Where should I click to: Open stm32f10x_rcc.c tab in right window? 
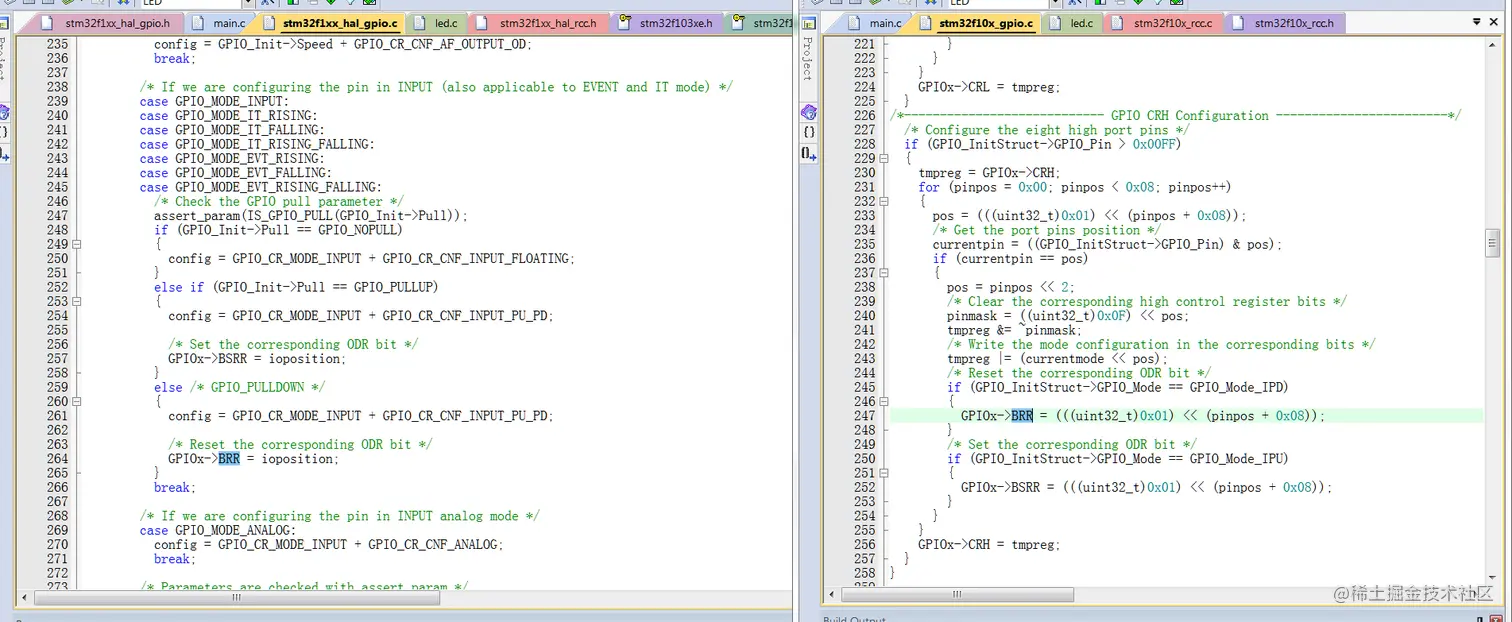tap(1163, 23)
